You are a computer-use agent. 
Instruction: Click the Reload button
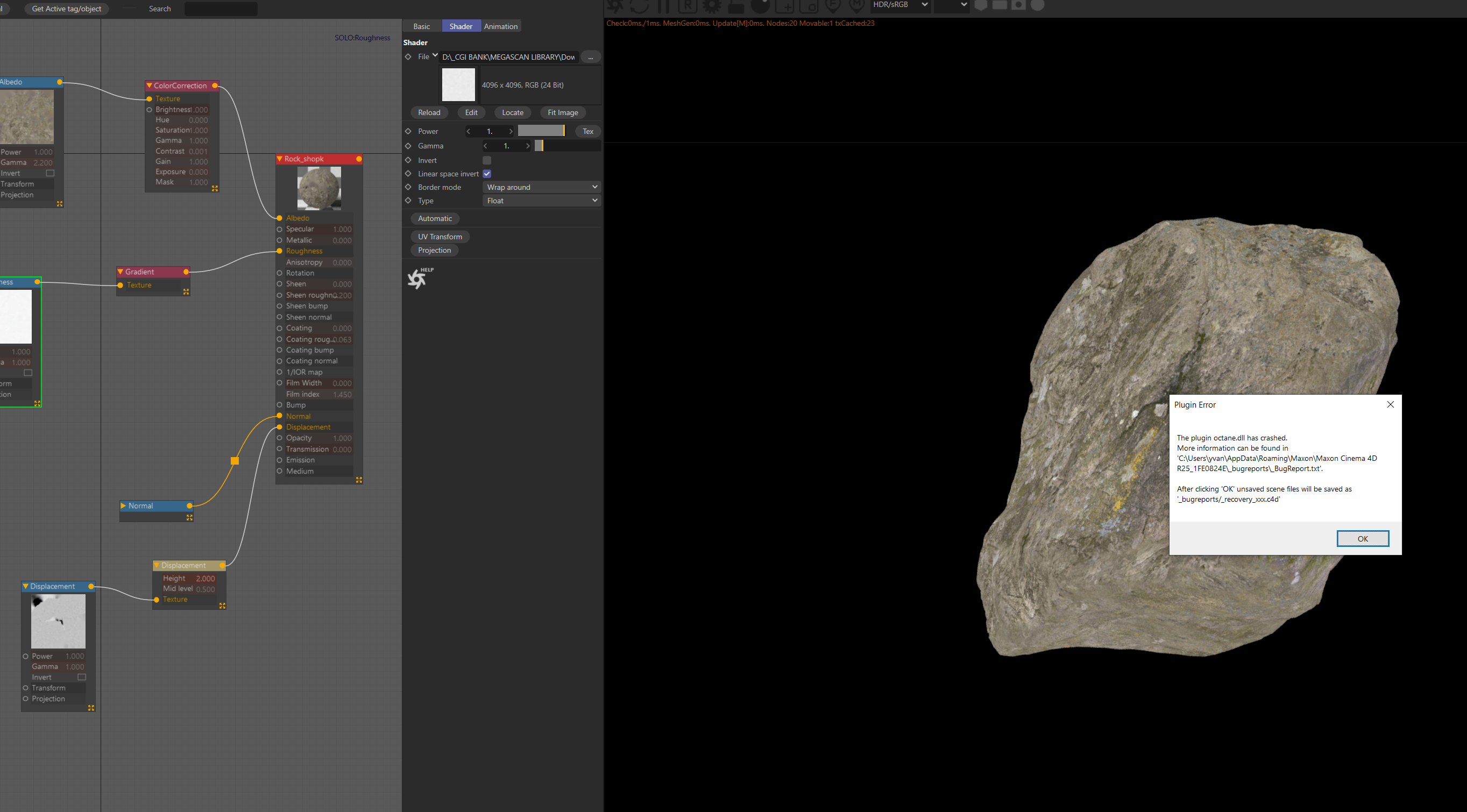tap(429, 112)
